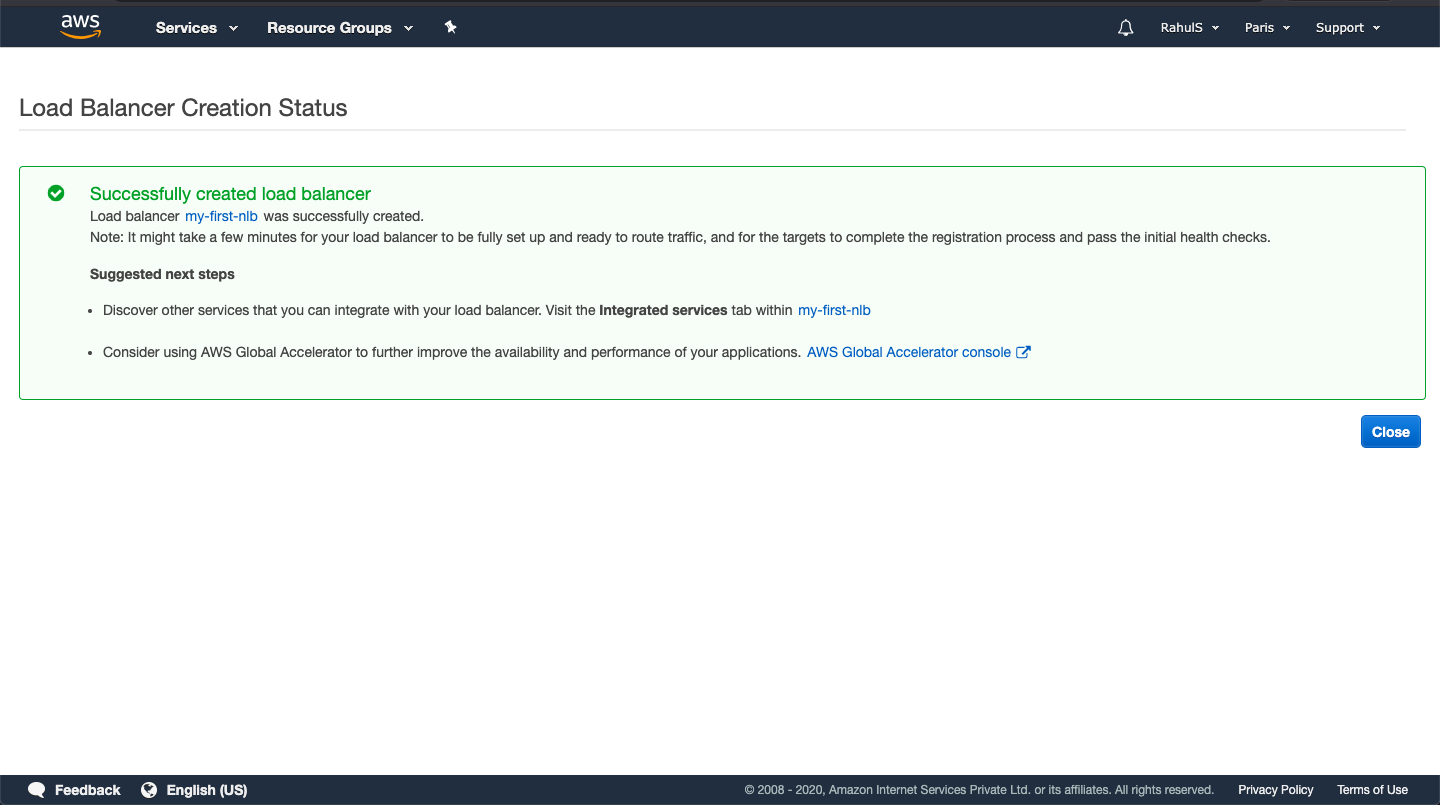The height and width of the screenshot is (805, 1440).
Task: Click the pin favorites icon in the navbar
Action: [x=450, y=27]
